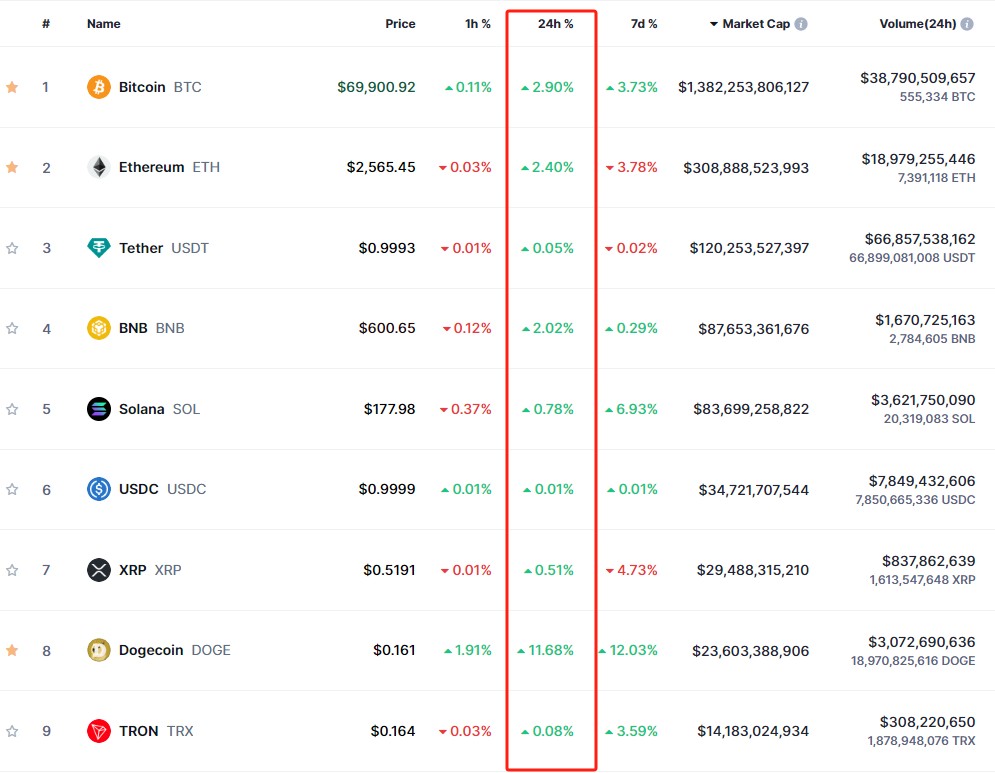Click USDC volume $7,849,432,606
Viewport: 995px width, 773px height.
point(922,481)
